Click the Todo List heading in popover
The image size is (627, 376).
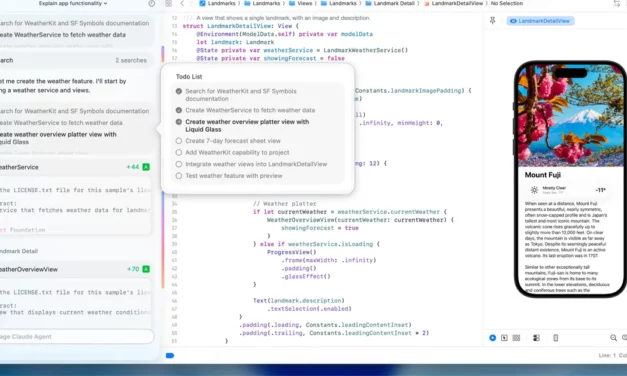point(189,76)
